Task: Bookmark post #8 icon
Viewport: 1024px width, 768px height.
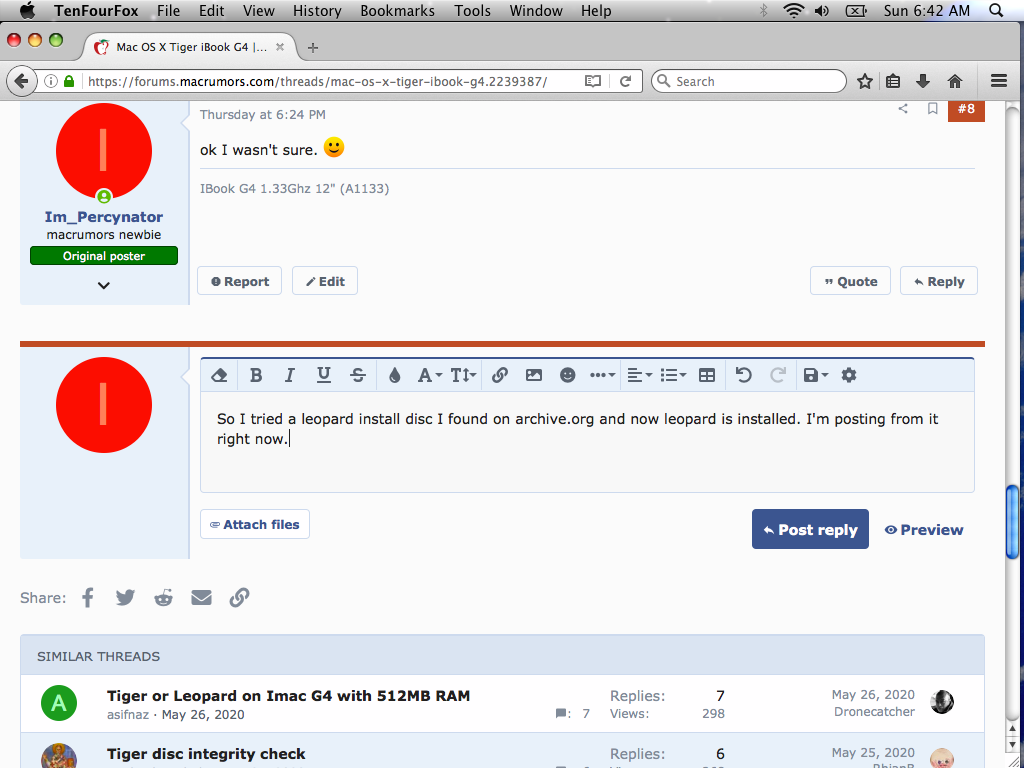Action: coord(933,109)
